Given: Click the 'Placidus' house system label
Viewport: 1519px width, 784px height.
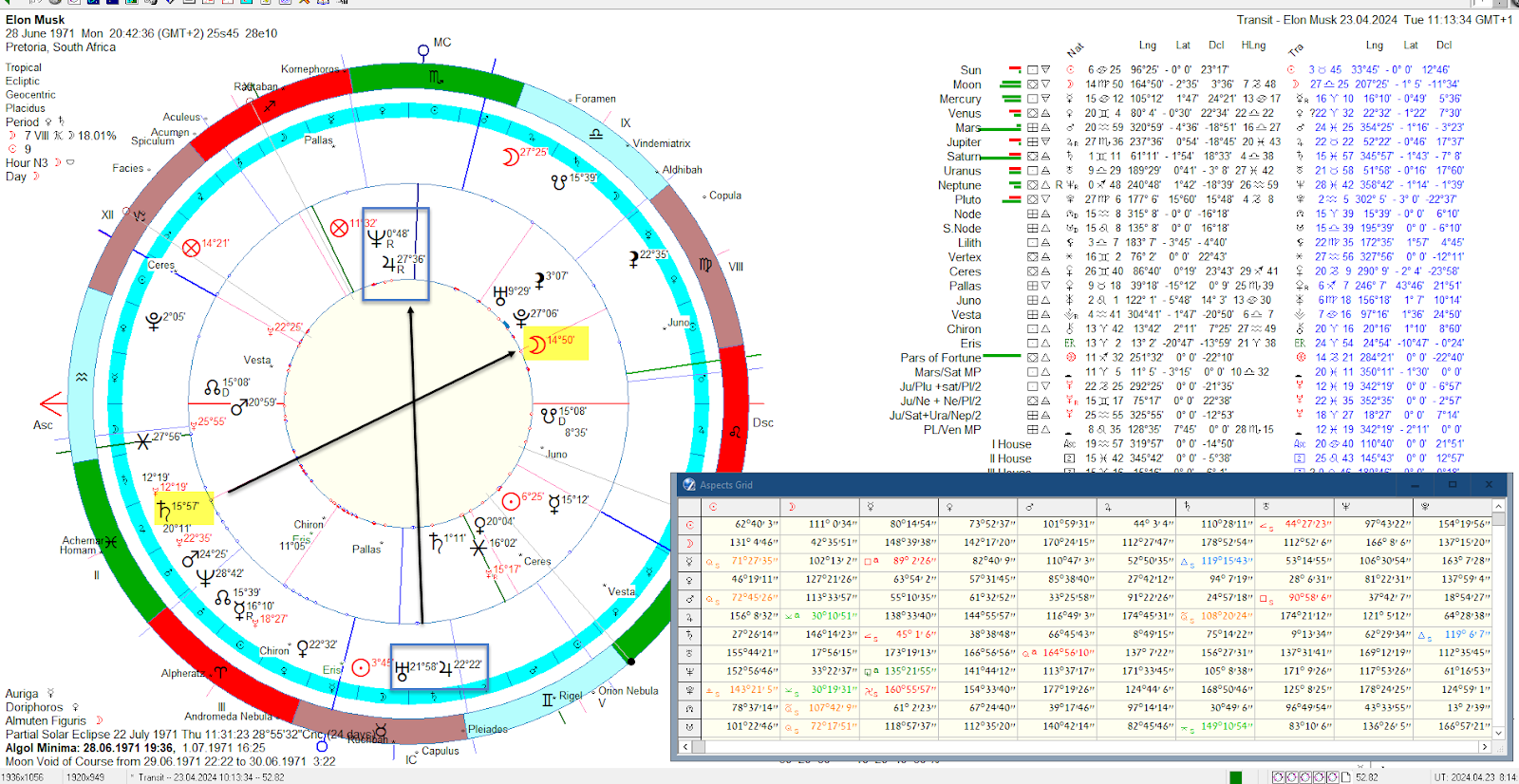Looking at the screenshot, I should (x=26, y=108).
